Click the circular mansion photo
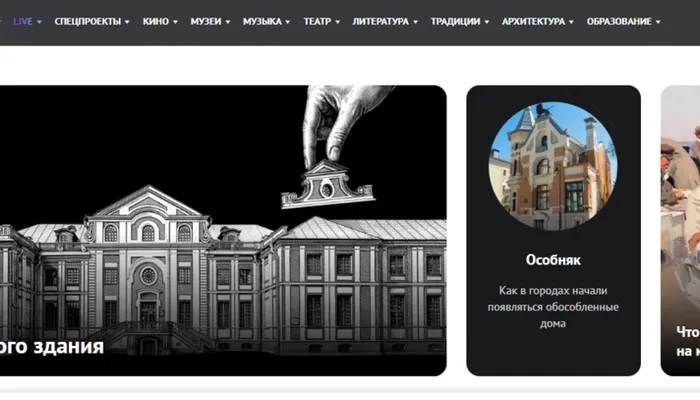The image size is (700, 400). pos(553,166)
